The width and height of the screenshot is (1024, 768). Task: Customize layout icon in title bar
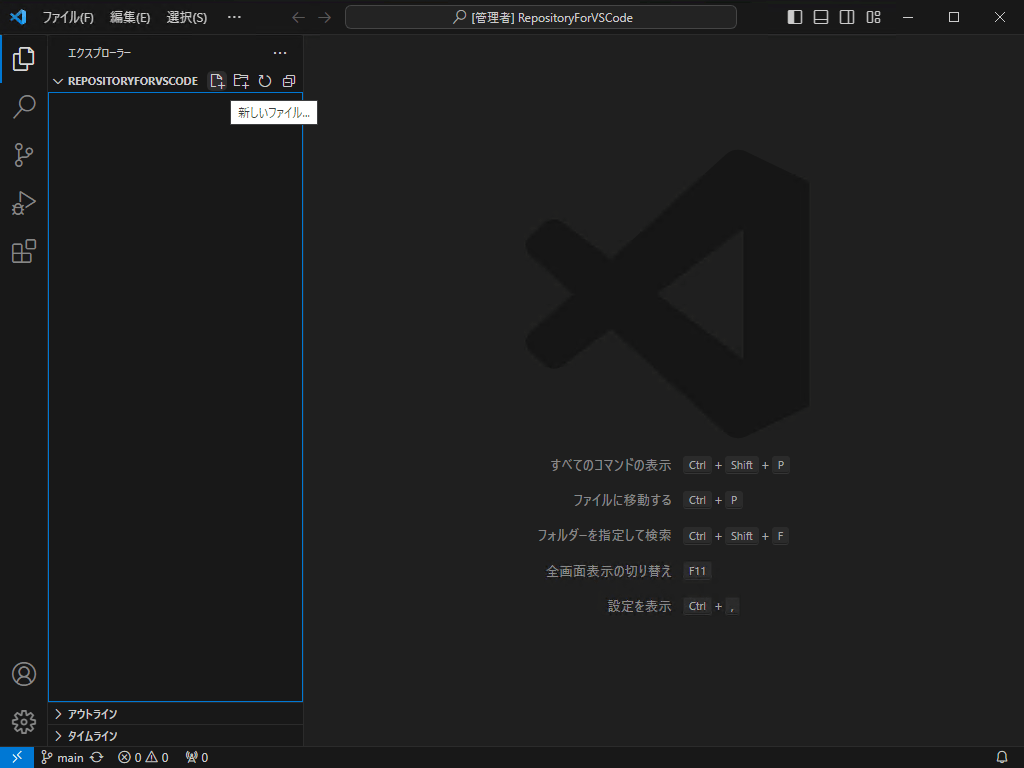pyautogui.click(x=873, y=17)
